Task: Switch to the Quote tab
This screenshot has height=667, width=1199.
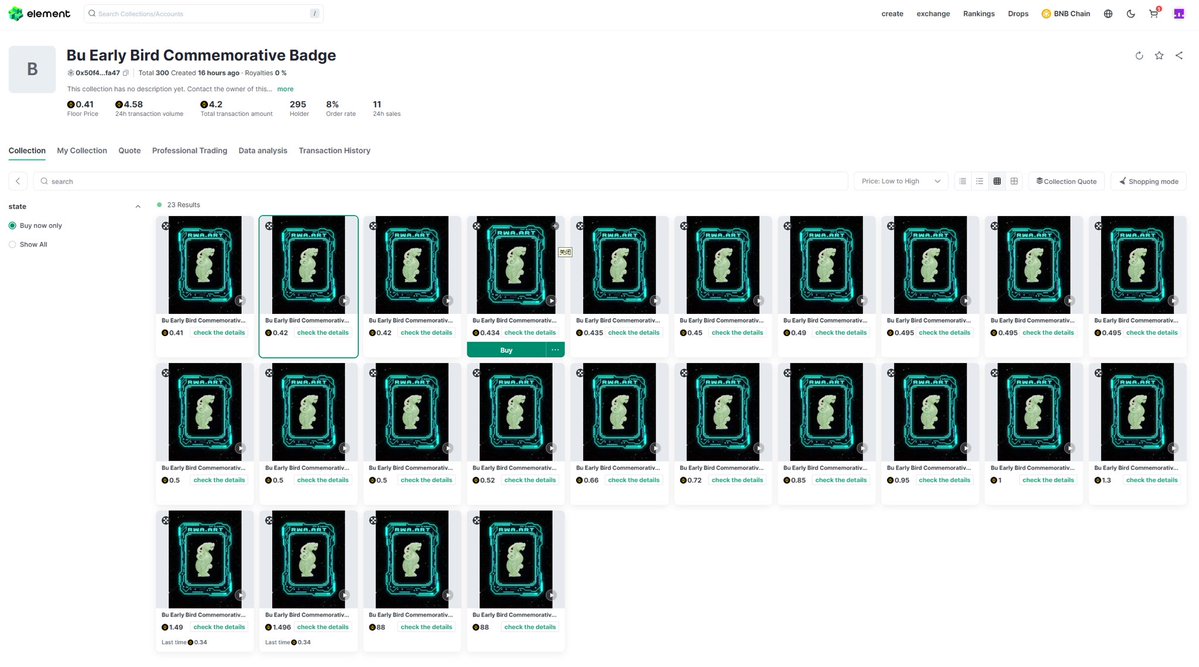Action: [129, 151]
